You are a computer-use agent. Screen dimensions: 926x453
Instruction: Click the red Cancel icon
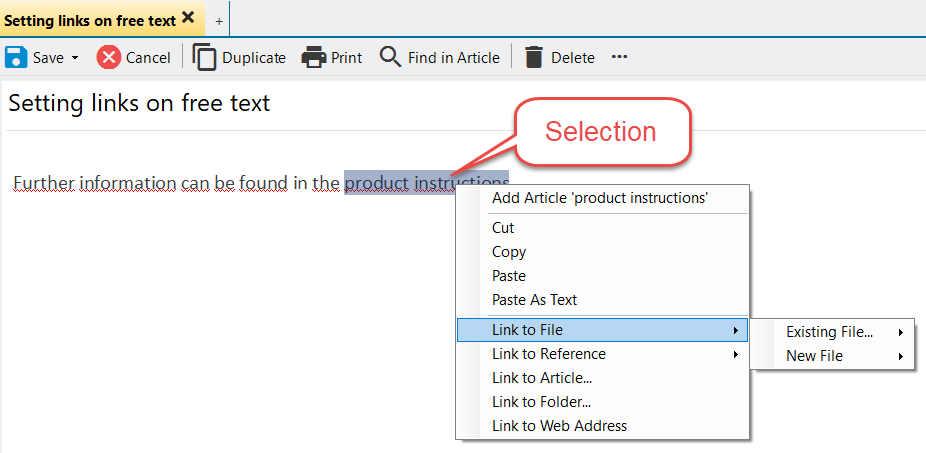pos(108,57)
